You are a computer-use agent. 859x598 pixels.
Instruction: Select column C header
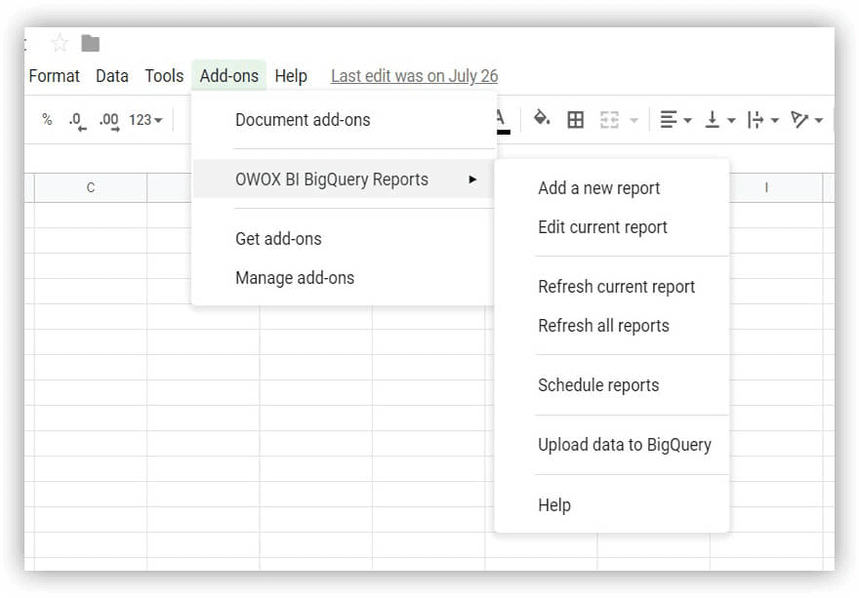pyautogui.click(x=91, y=188)
